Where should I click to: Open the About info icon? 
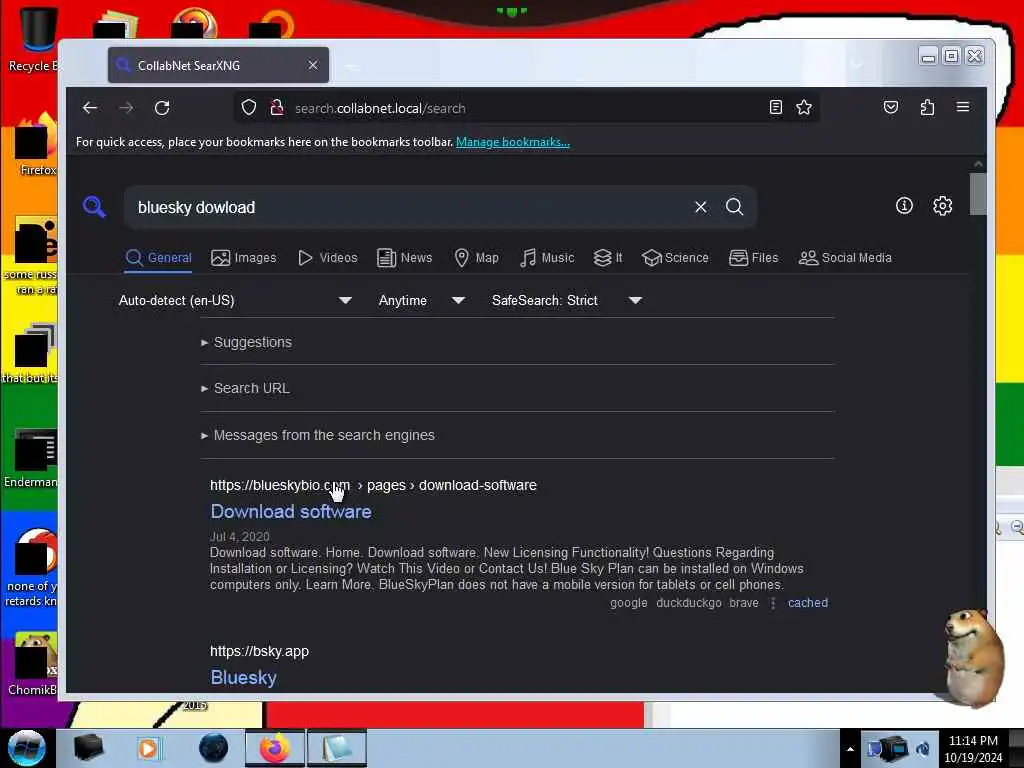click(904, 206)
